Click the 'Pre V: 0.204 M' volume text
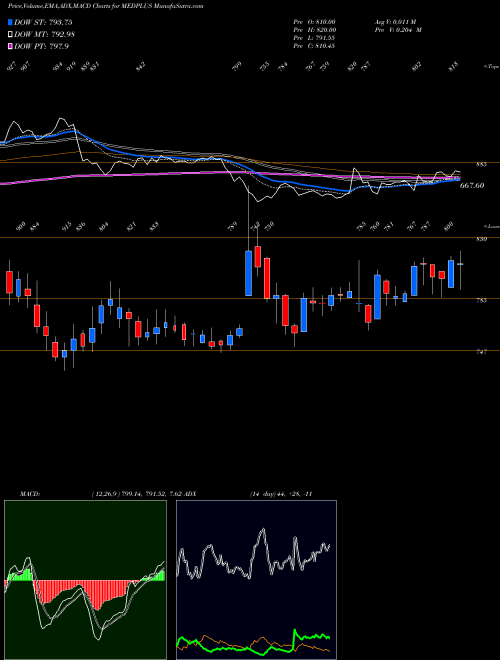 (398, 30)
